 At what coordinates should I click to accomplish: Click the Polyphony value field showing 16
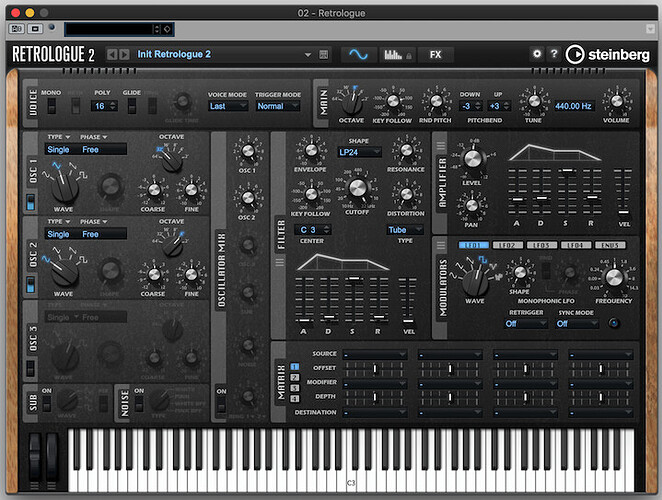(104, 106)
